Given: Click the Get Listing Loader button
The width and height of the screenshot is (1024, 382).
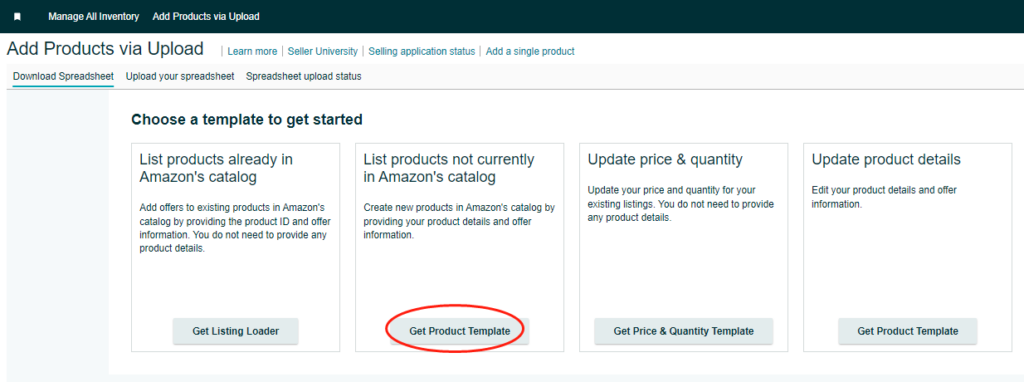Looking at the screenshot, I should pos(236,331).
